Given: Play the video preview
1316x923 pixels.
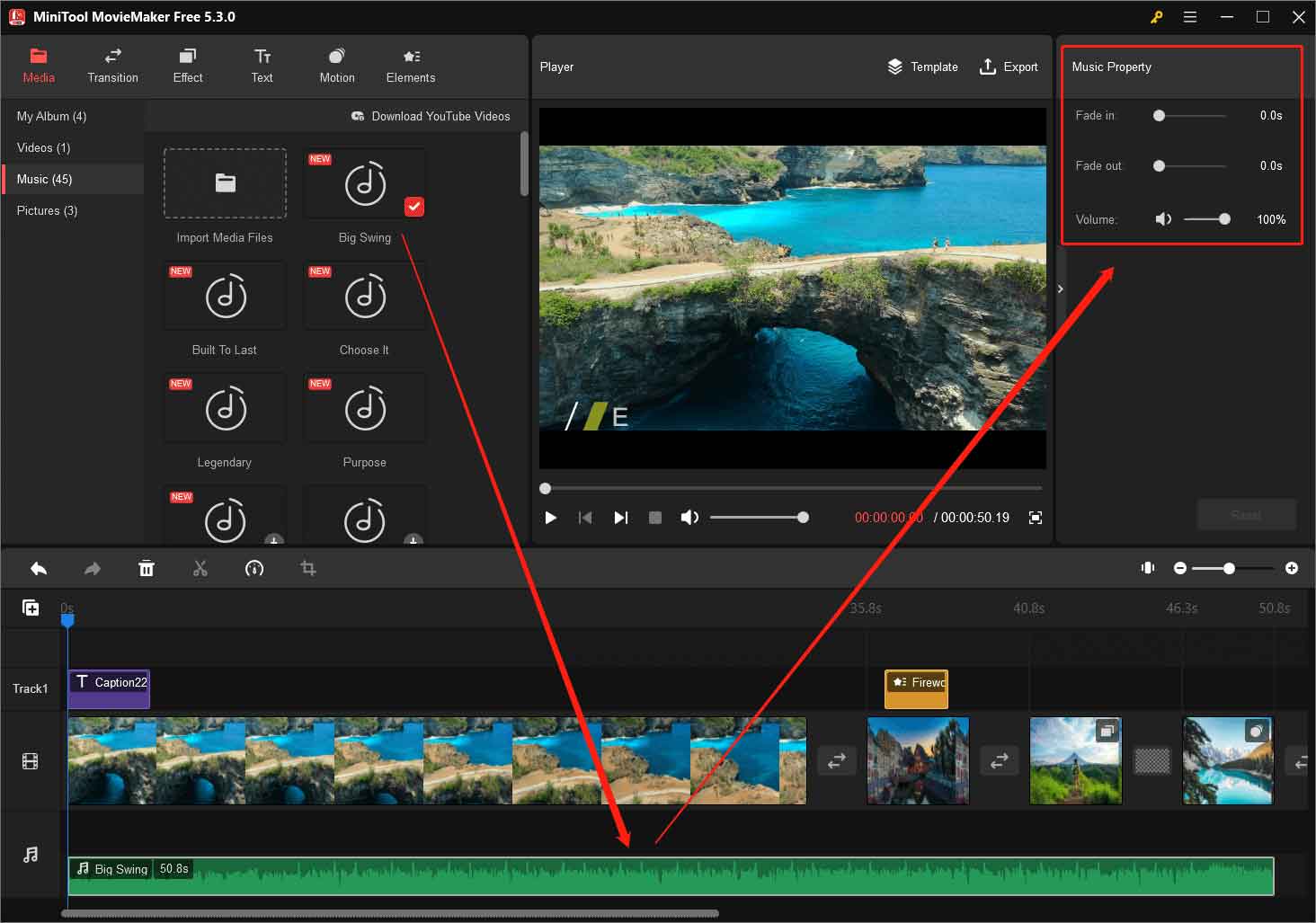Looking at the screenshot, I should pyautogui.click(x=551, y=518).
